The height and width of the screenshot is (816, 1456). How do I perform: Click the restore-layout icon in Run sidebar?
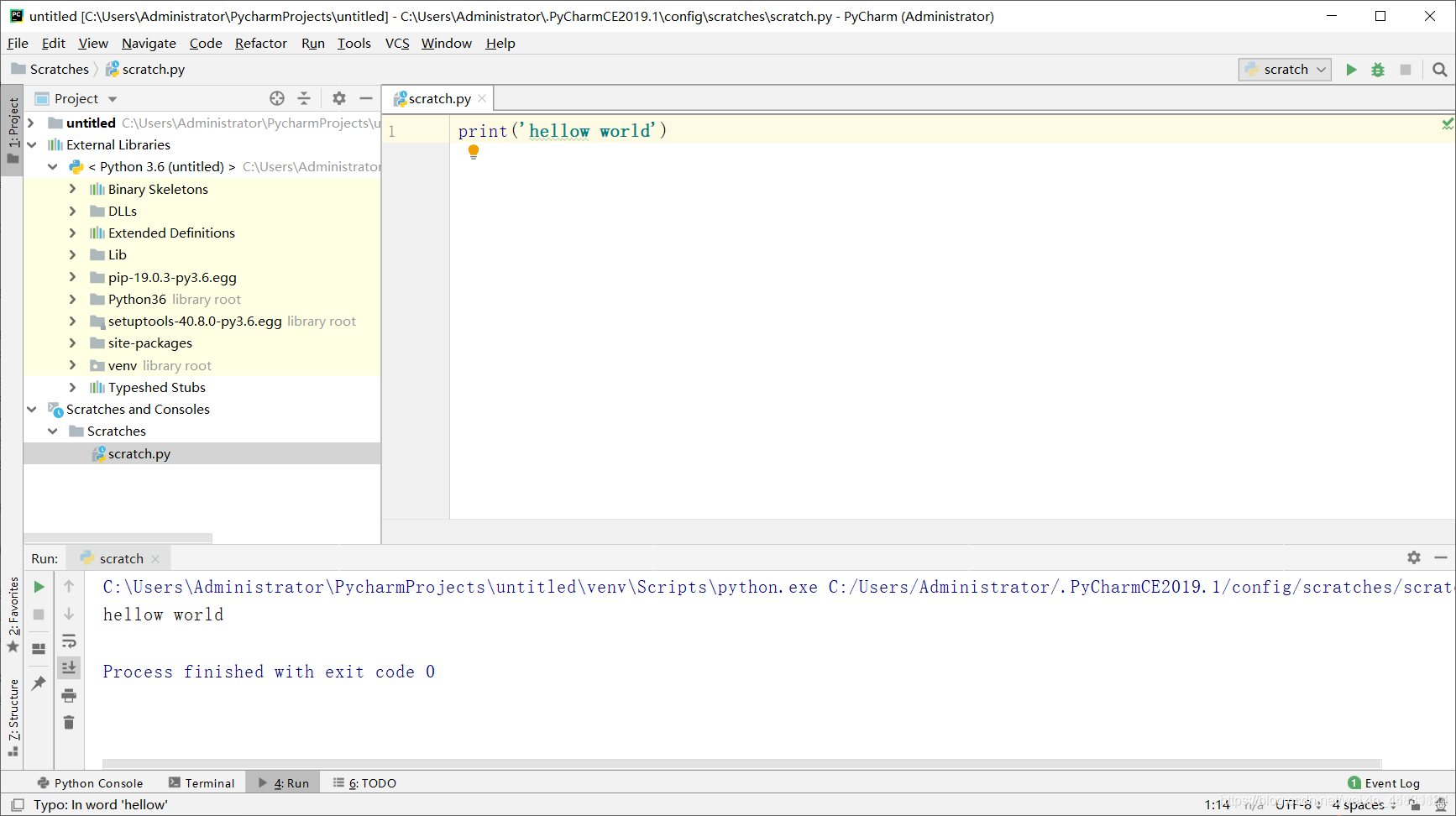click(x=39, y=648)
